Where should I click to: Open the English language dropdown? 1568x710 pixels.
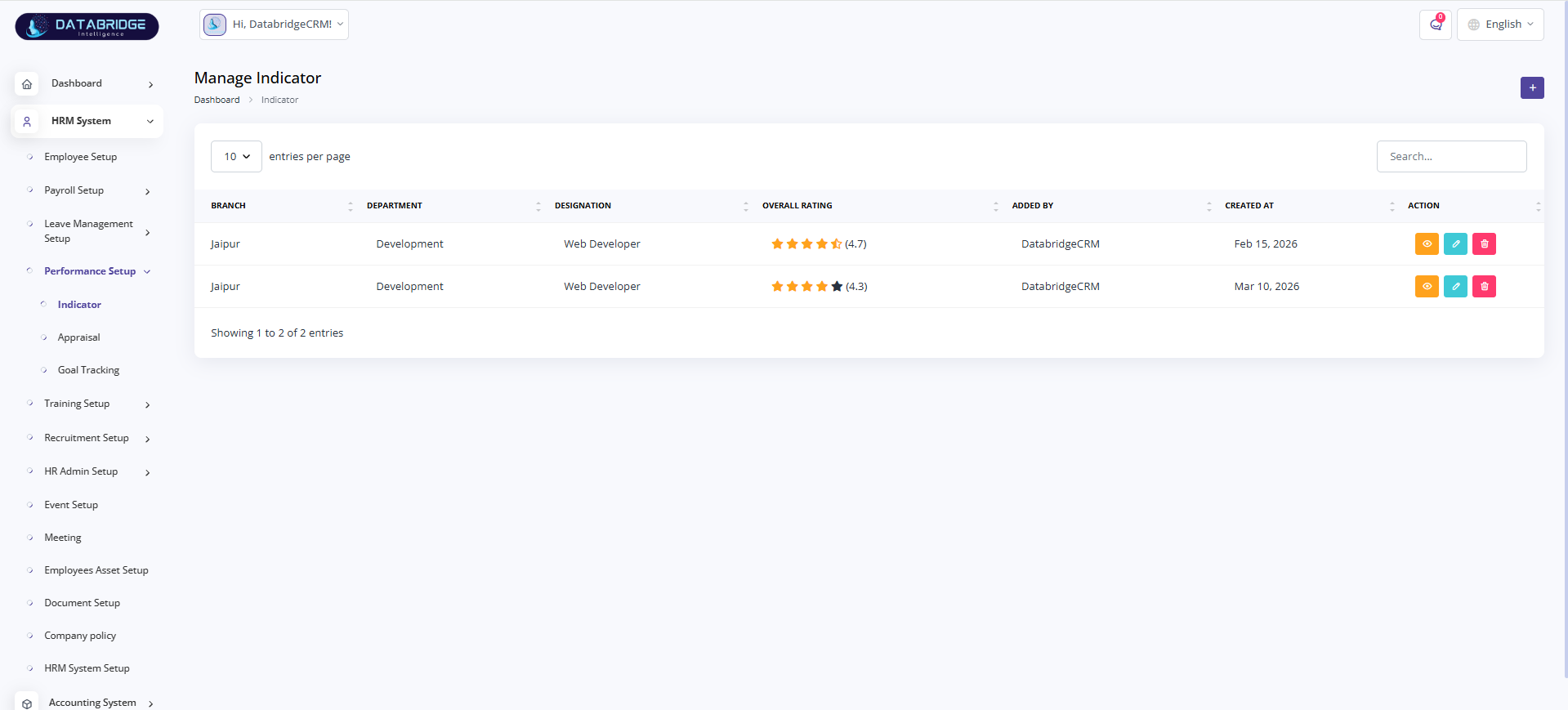[x=1500, y=25]
